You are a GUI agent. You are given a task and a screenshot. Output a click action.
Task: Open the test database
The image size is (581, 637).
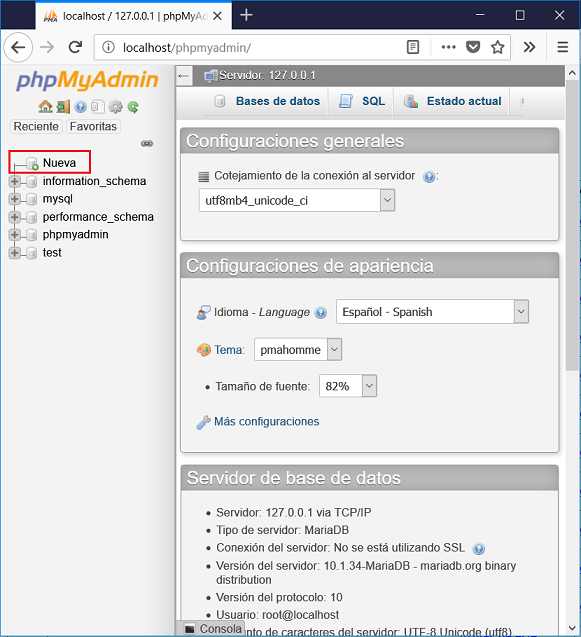point(52,253)
